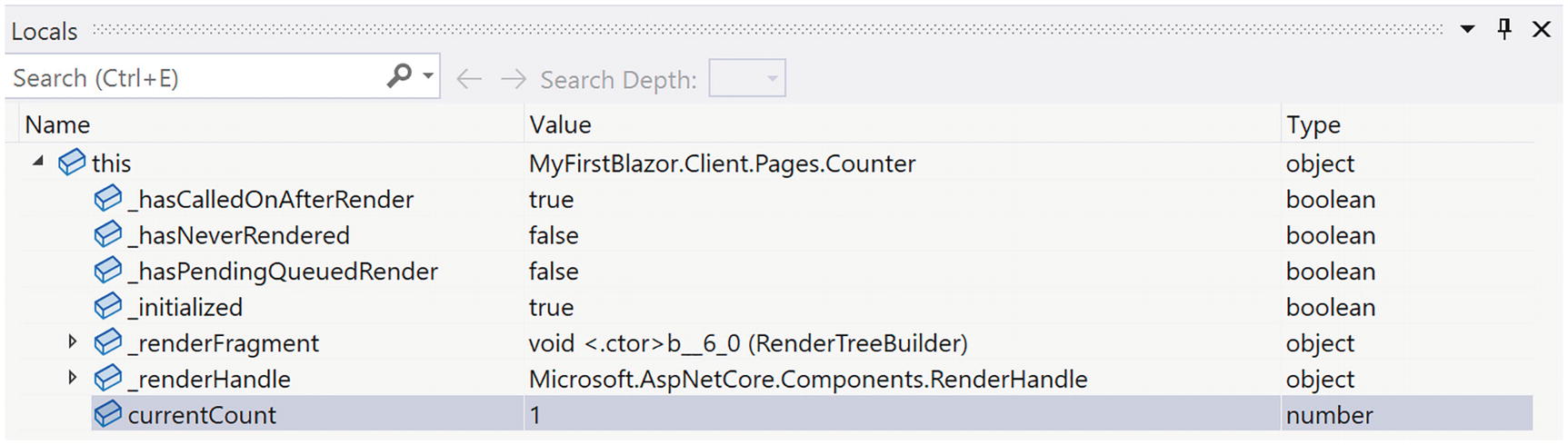Toggle the auto-hide pin icon
The height and width of the screenshot is (445, 1568).
(x=1504, y=30)
